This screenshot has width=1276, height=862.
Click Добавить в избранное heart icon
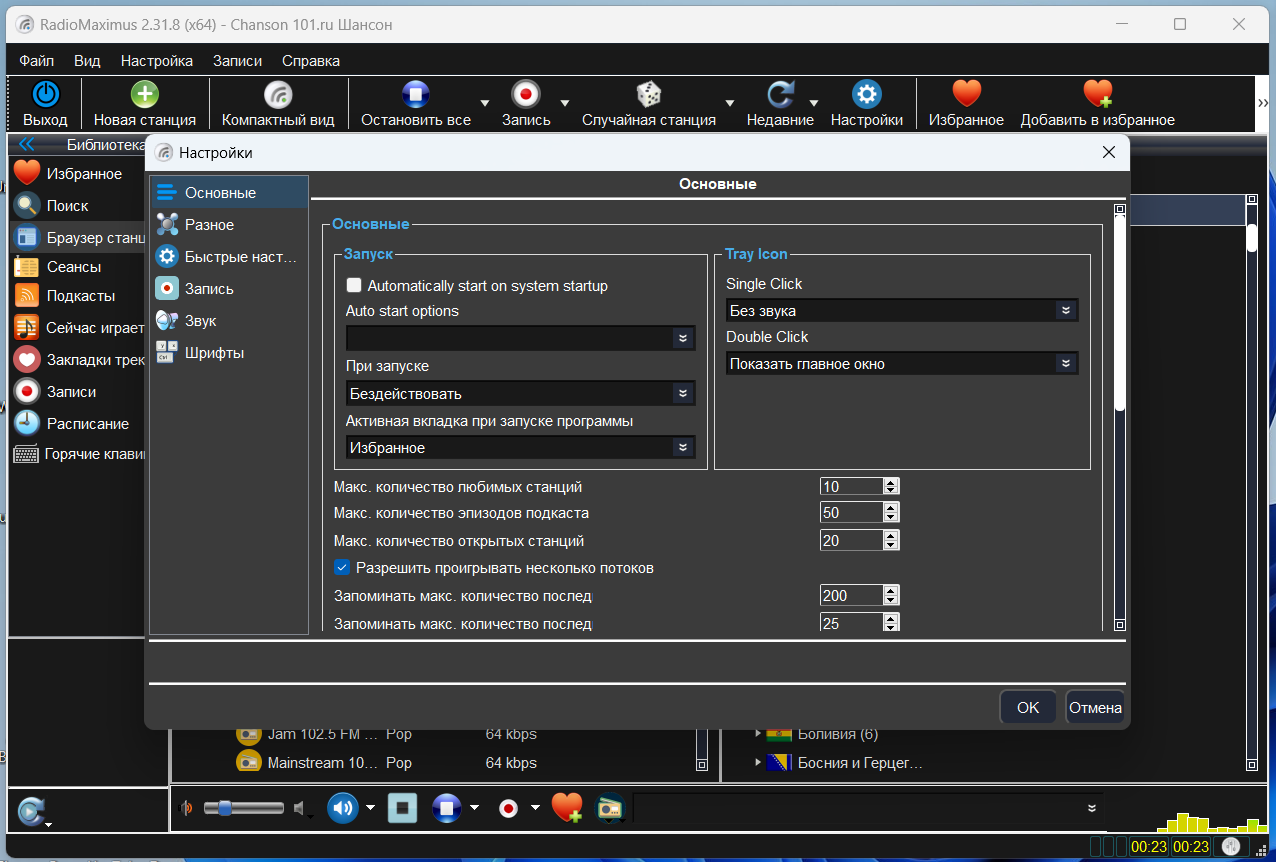(x=1097, y=95)
